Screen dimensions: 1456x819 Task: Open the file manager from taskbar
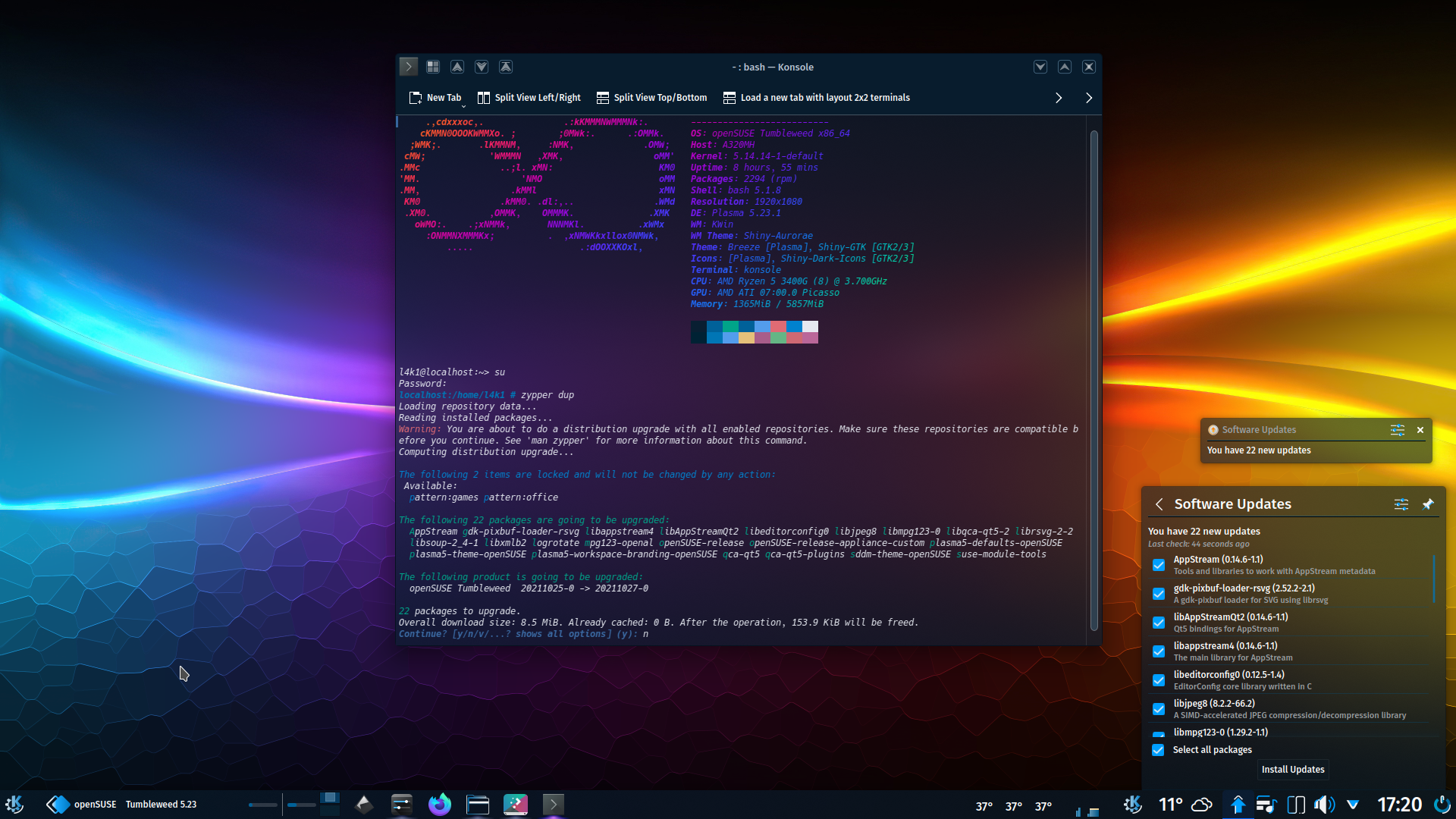point(478,805)
